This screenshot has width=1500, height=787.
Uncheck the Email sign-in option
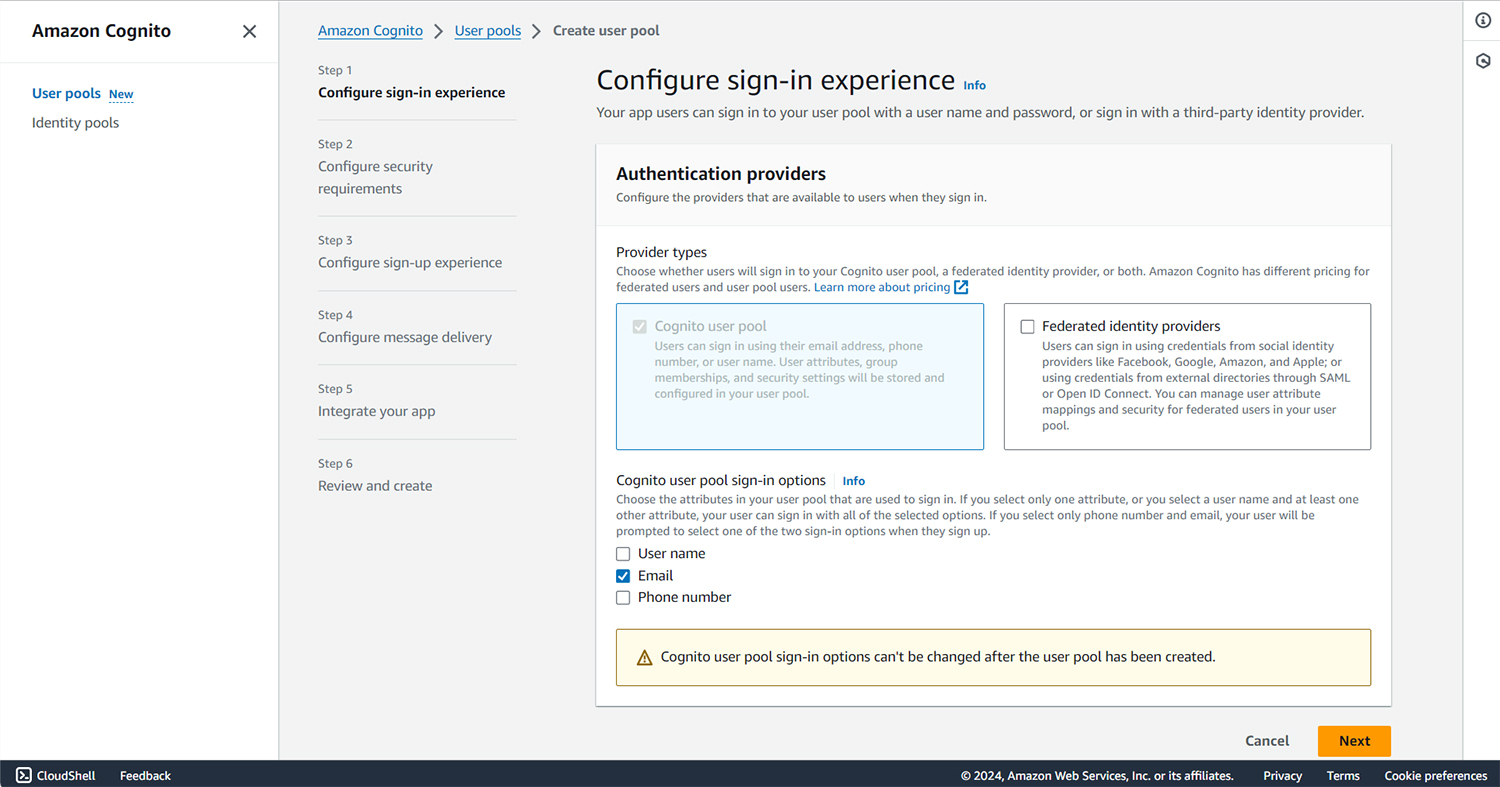[x=623, y=576]
